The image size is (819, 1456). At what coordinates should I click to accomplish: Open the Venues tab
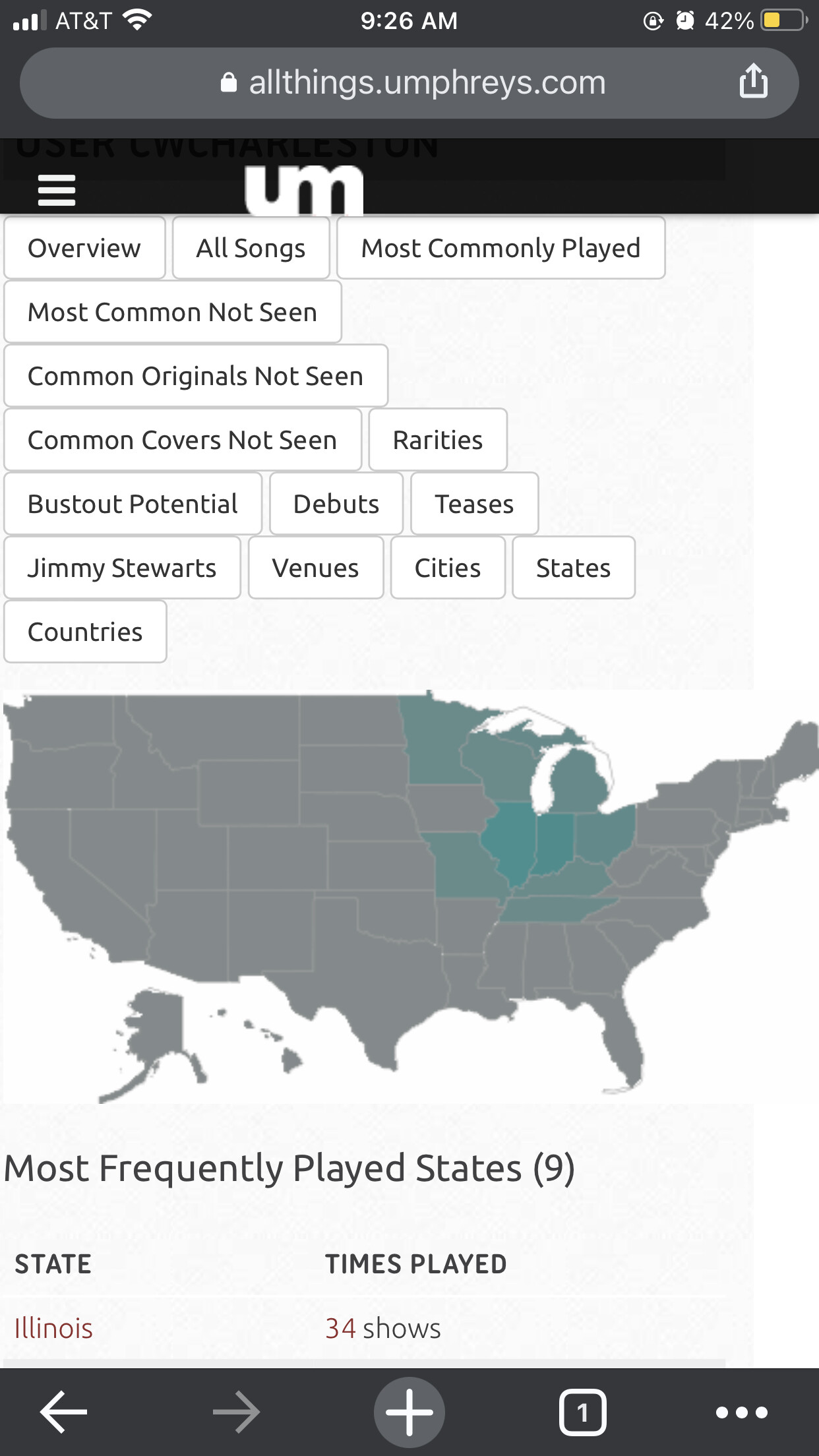click(315, 568)
